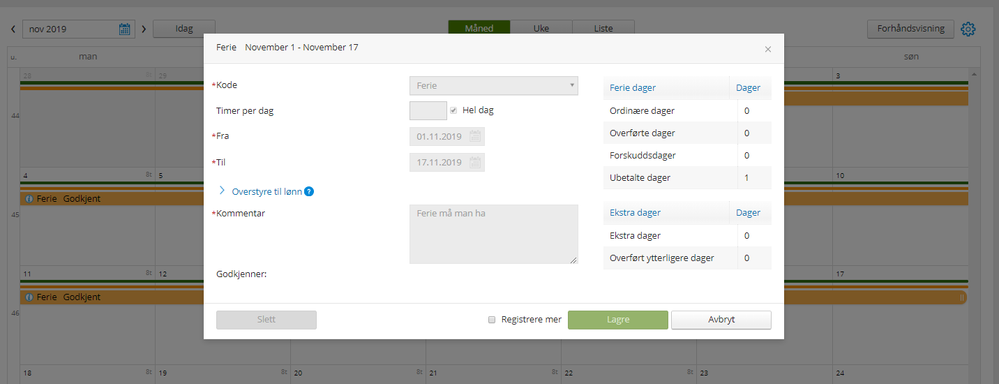Click calendar day 18

point(27,373)
